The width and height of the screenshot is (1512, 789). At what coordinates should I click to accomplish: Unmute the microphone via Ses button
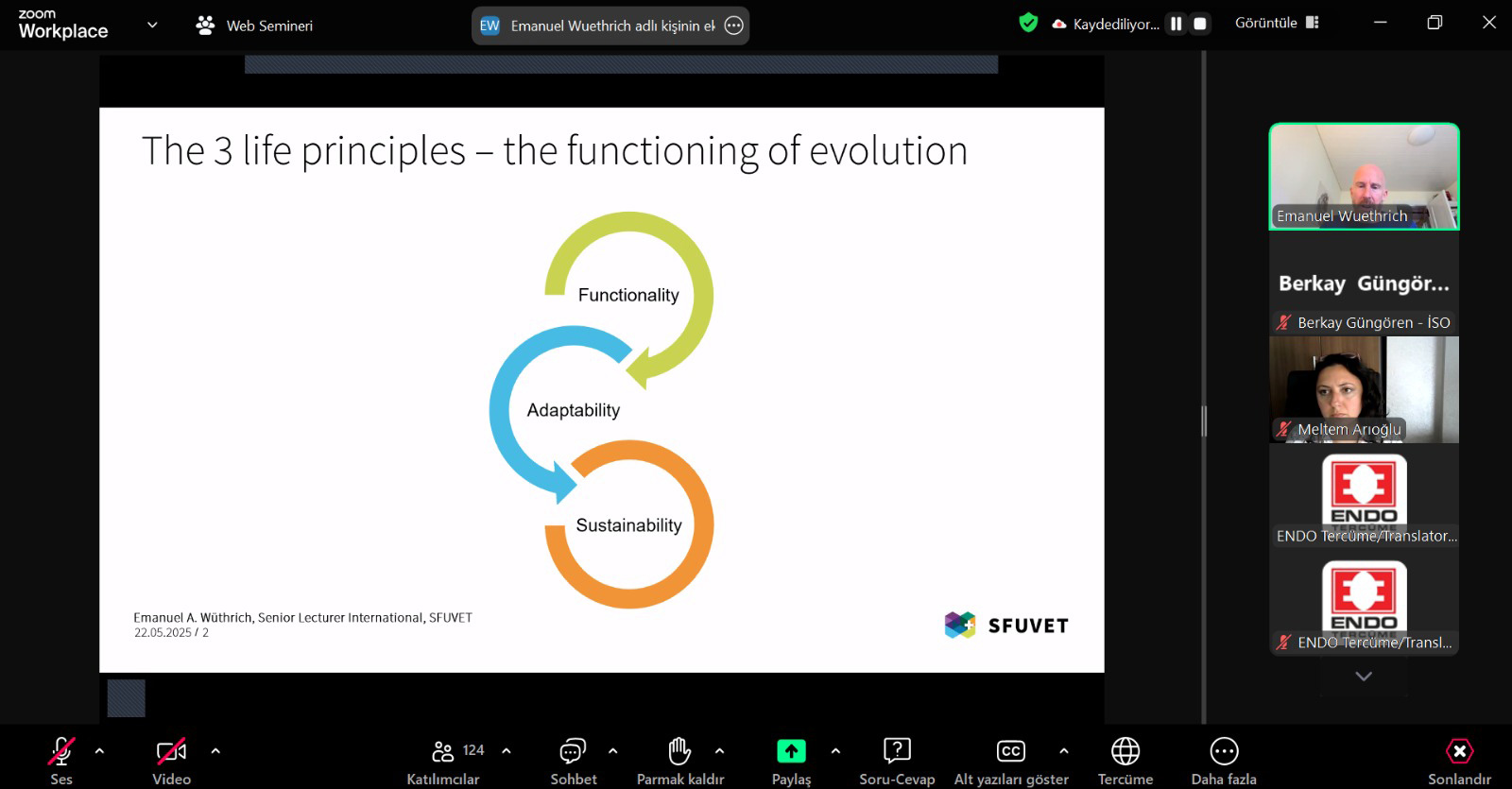pos(61,761)
